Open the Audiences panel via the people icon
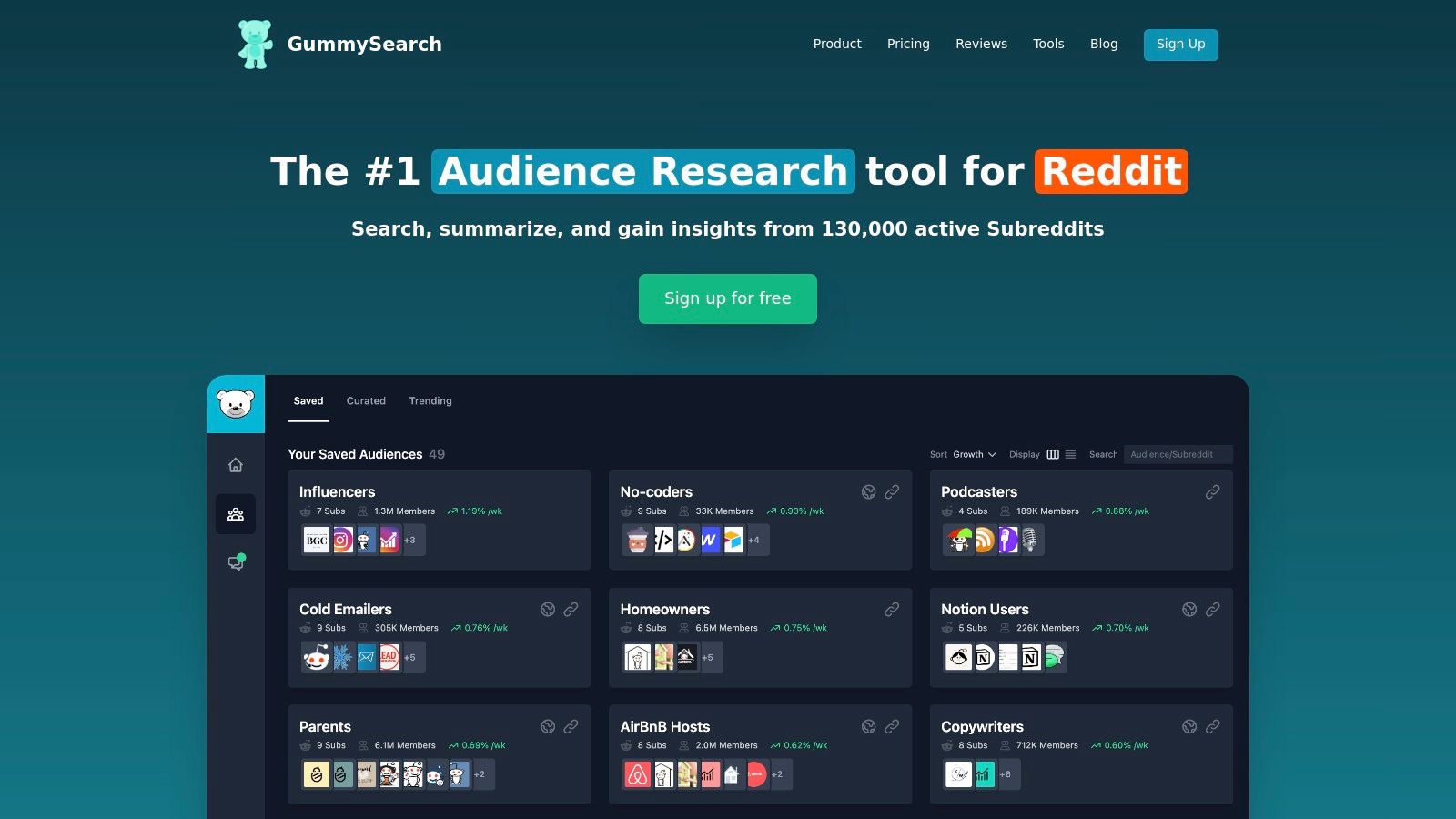The width and height of the screenshot is (1456, 819). tap(236, 513)
